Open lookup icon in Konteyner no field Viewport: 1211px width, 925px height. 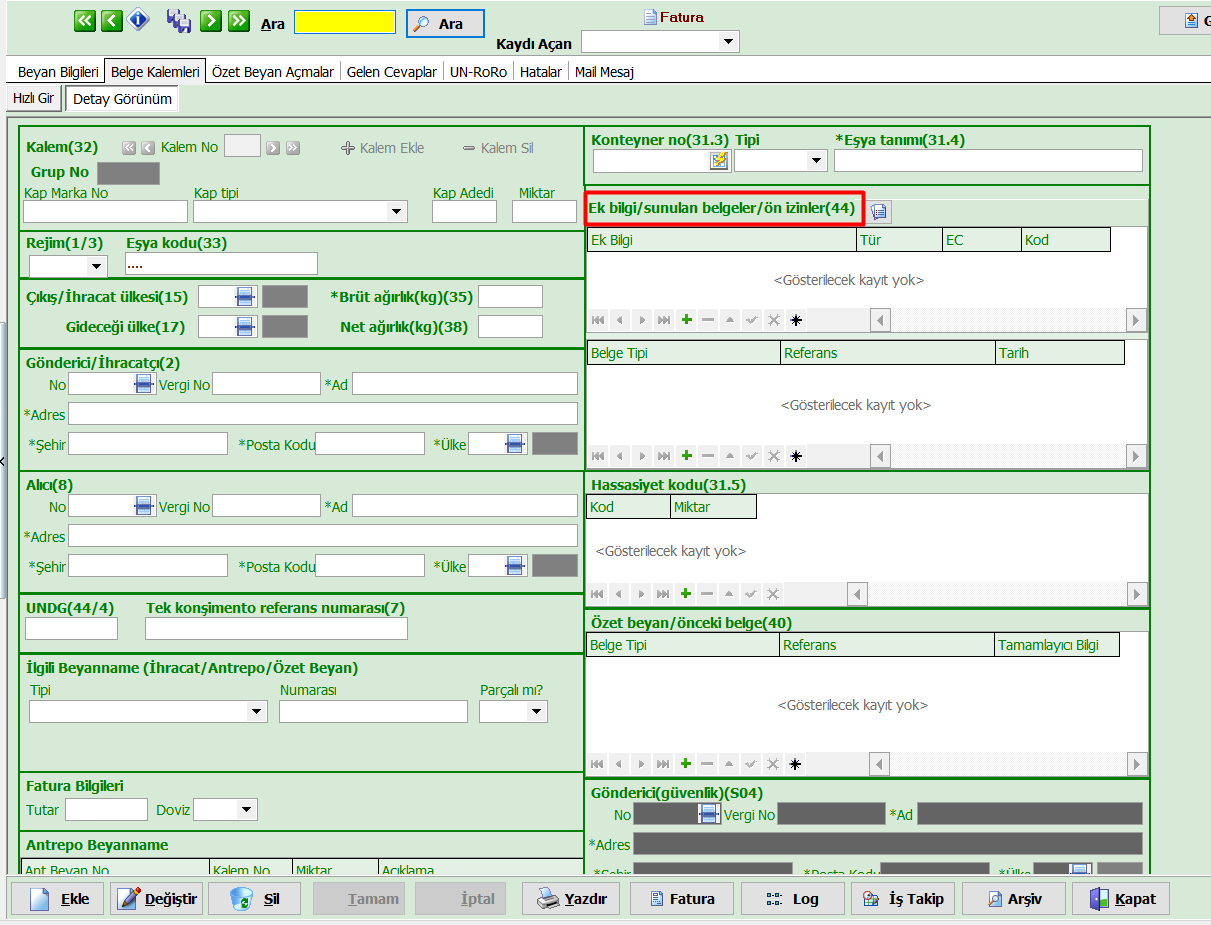[719, 161]
